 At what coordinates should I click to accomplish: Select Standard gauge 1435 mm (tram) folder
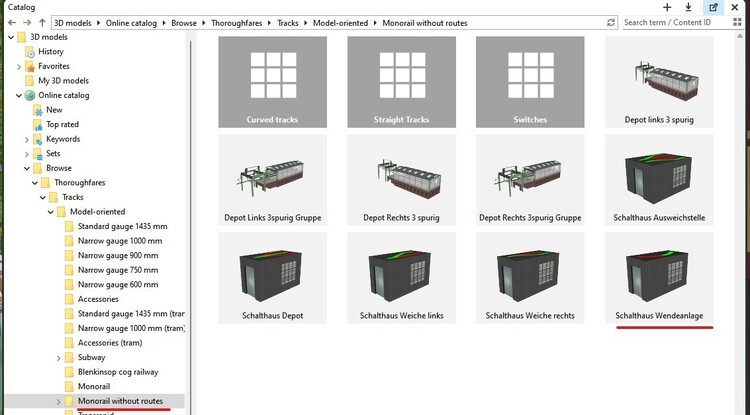point(131,314)
